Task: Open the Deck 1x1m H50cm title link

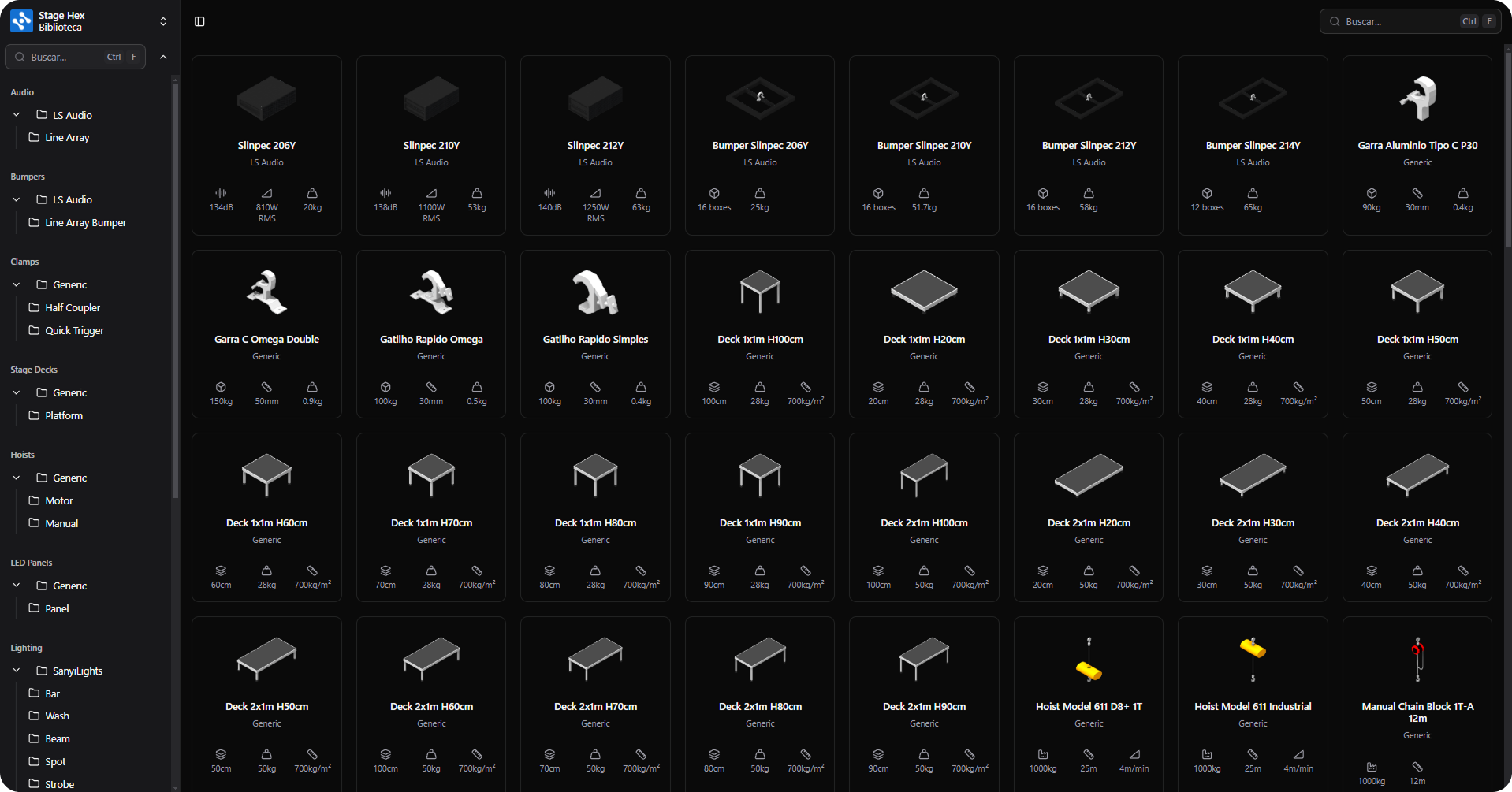Action: [1417, 340]
